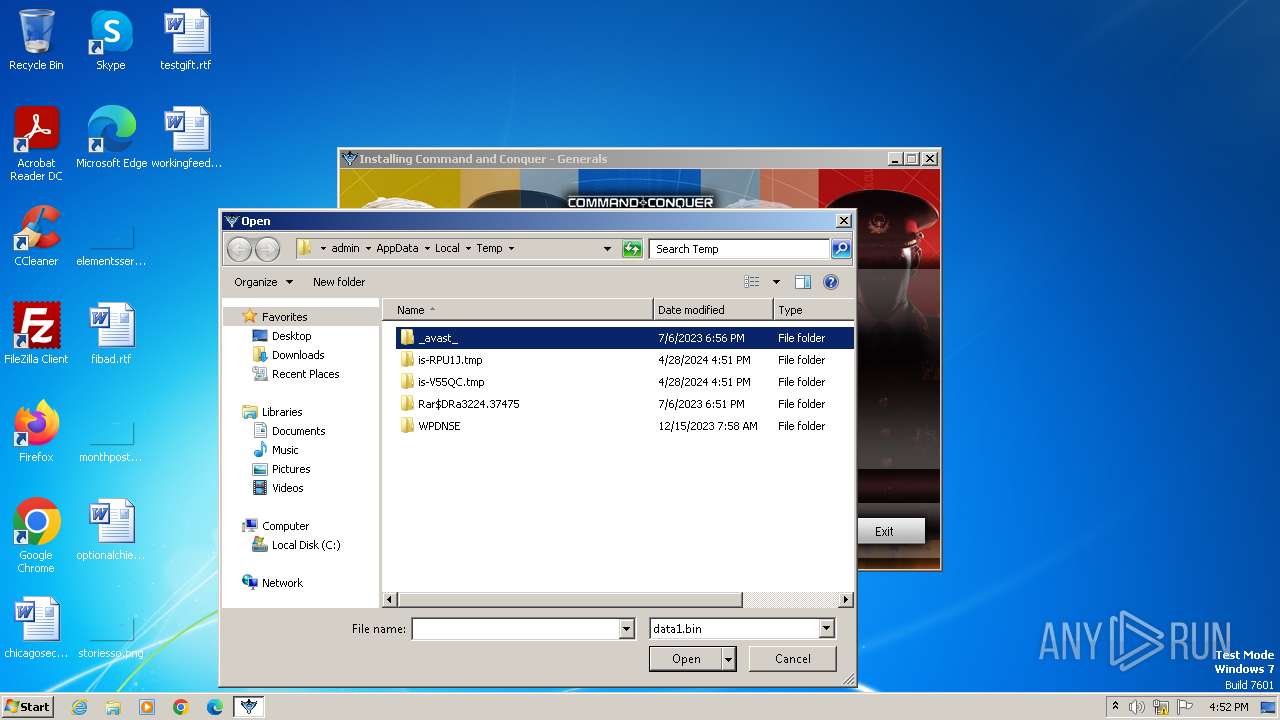The image size is (1280, 720).
Task: Select Local Disk (C:) in navigation pane
Action: (x=306, y=545)
